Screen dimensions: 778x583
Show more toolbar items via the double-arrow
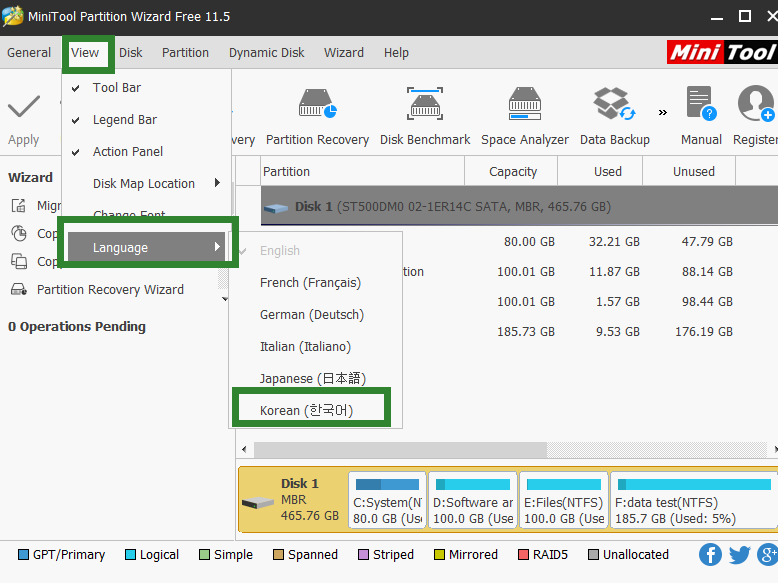click(663, 113)
